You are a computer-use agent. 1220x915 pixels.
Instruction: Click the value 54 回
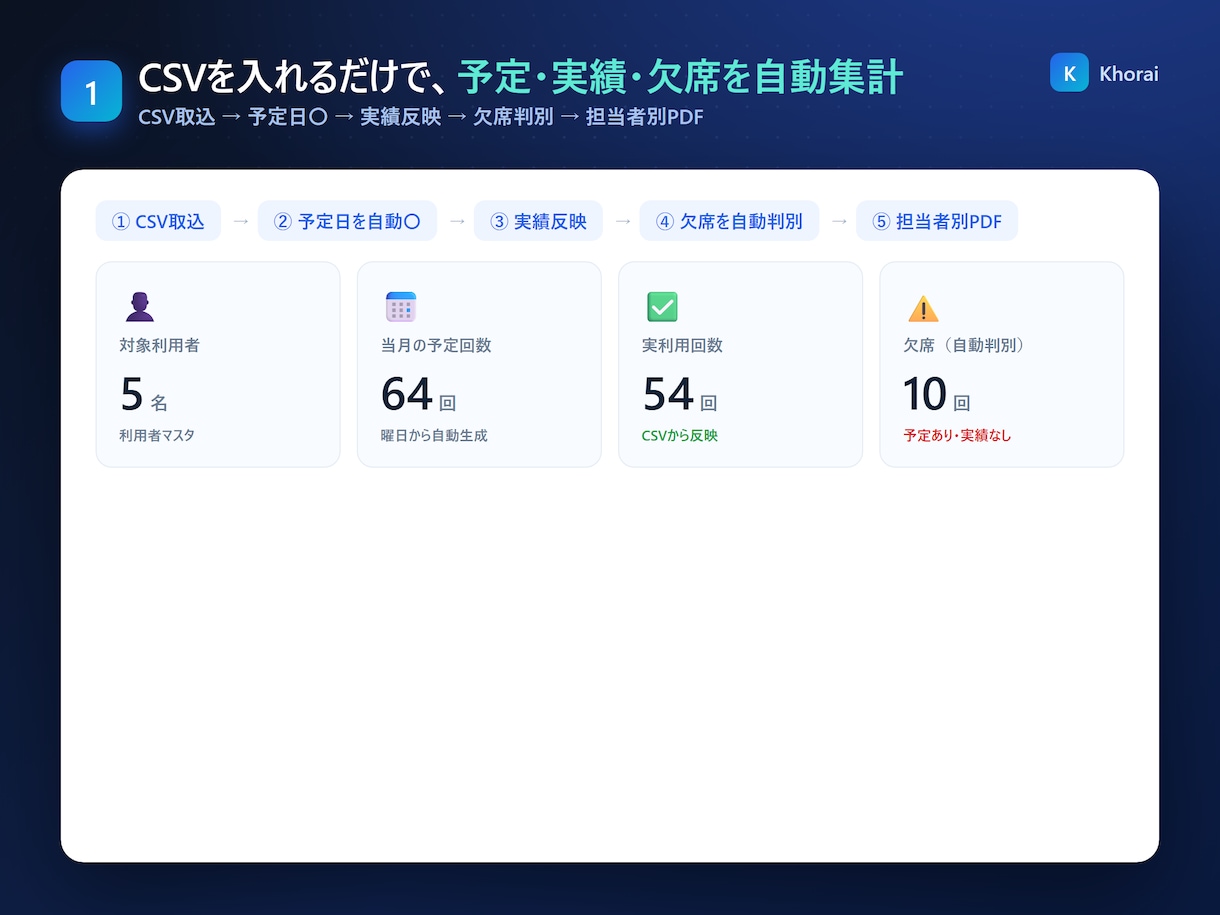[680, 394]
